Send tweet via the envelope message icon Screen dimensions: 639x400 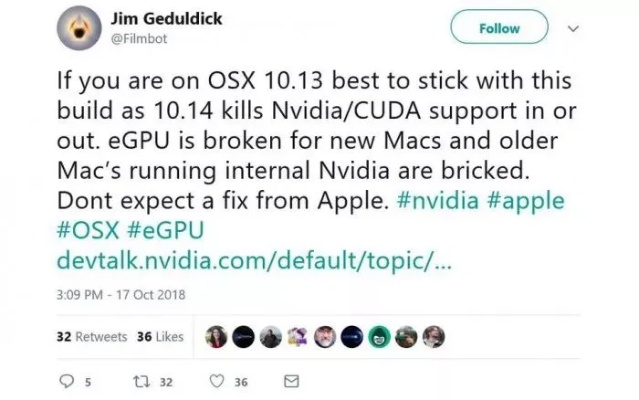[x=291, y=381]
